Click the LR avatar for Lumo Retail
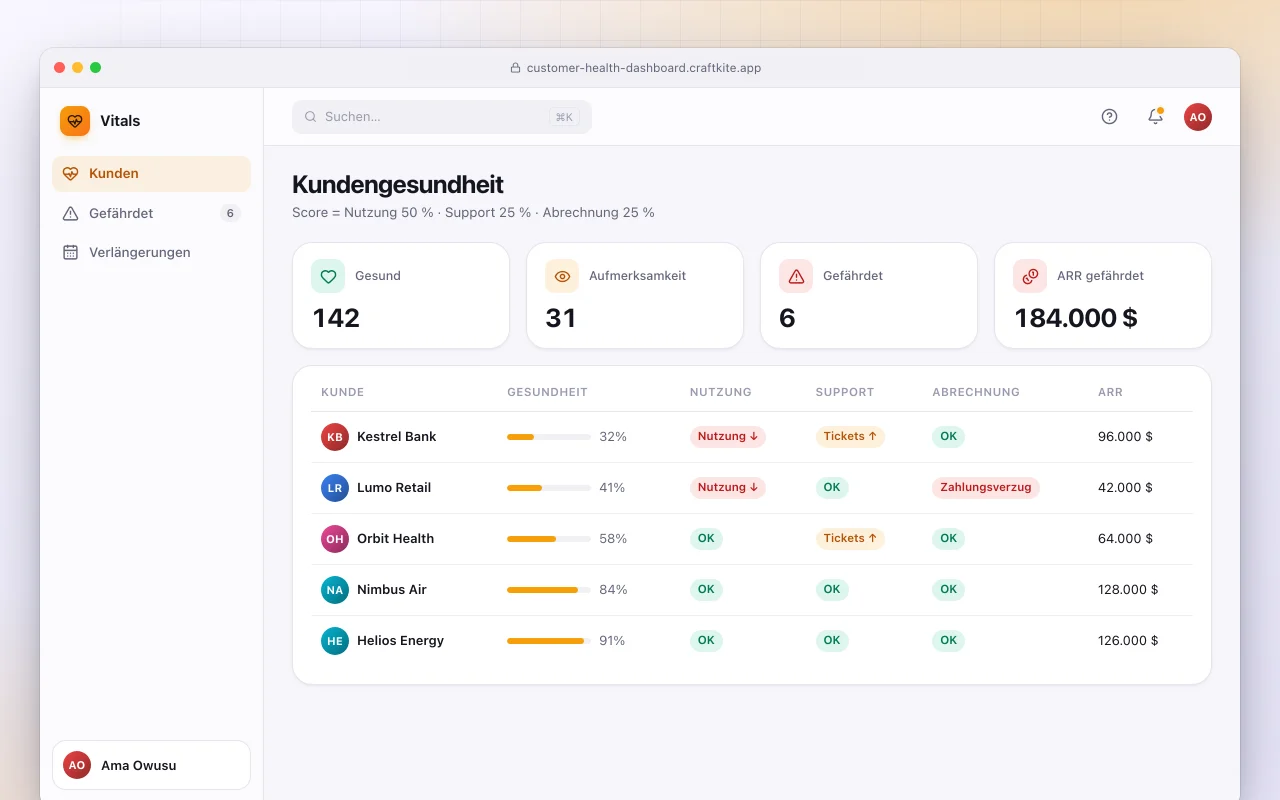 pyautogui.click(x=335, y=488)
